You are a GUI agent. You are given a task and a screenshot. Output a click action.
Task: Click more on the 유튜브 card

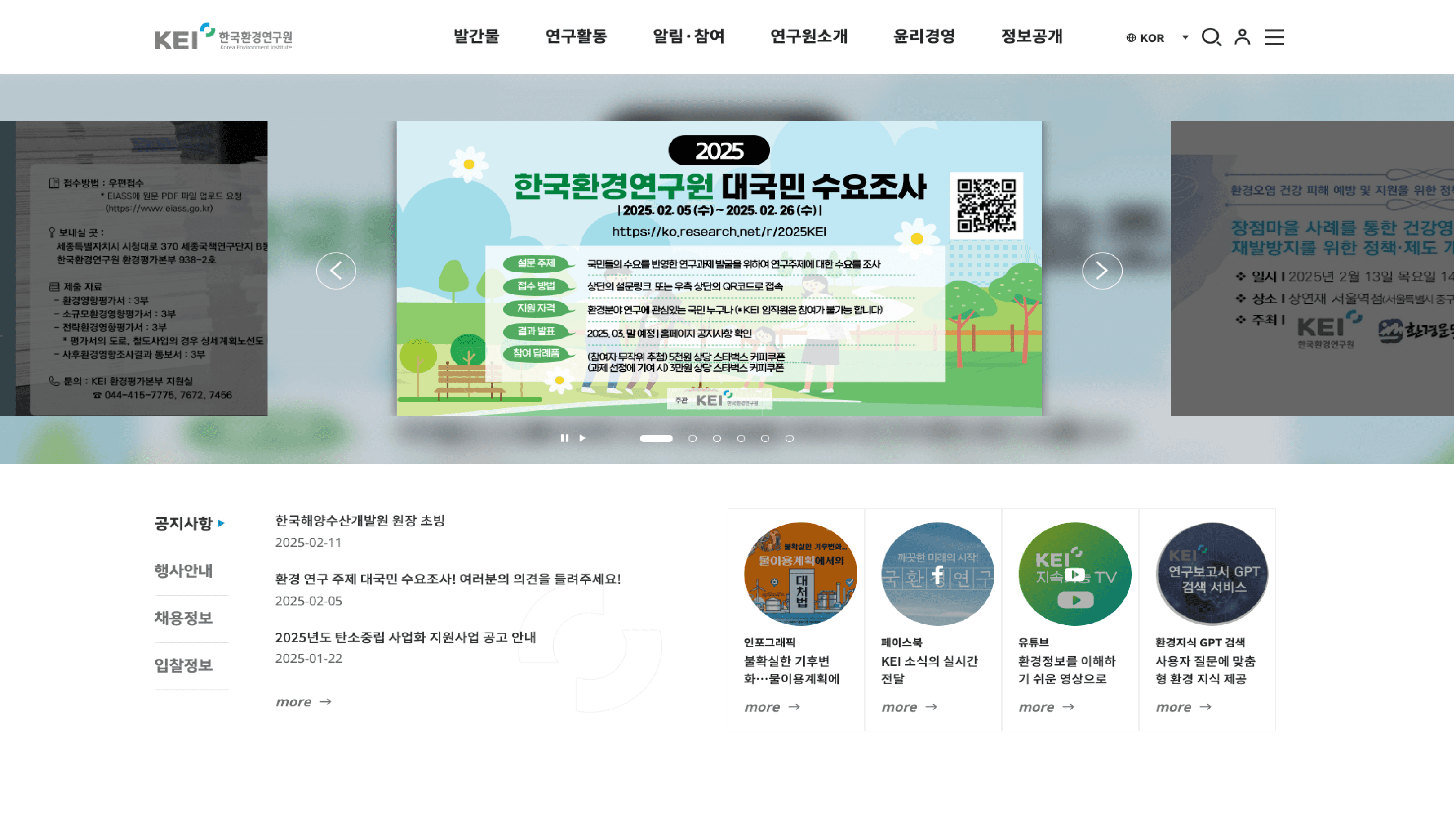pos(1046,708)
